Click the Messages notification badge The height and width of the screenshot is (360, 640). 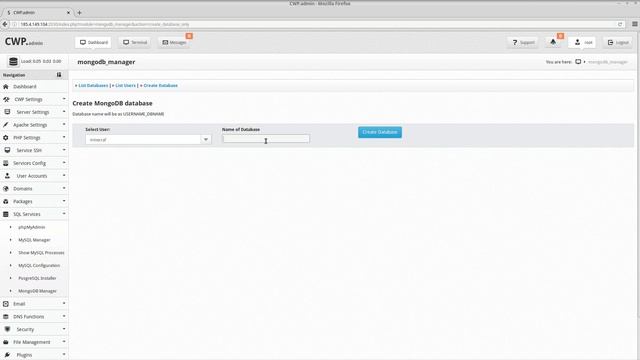tap(189, 36)
